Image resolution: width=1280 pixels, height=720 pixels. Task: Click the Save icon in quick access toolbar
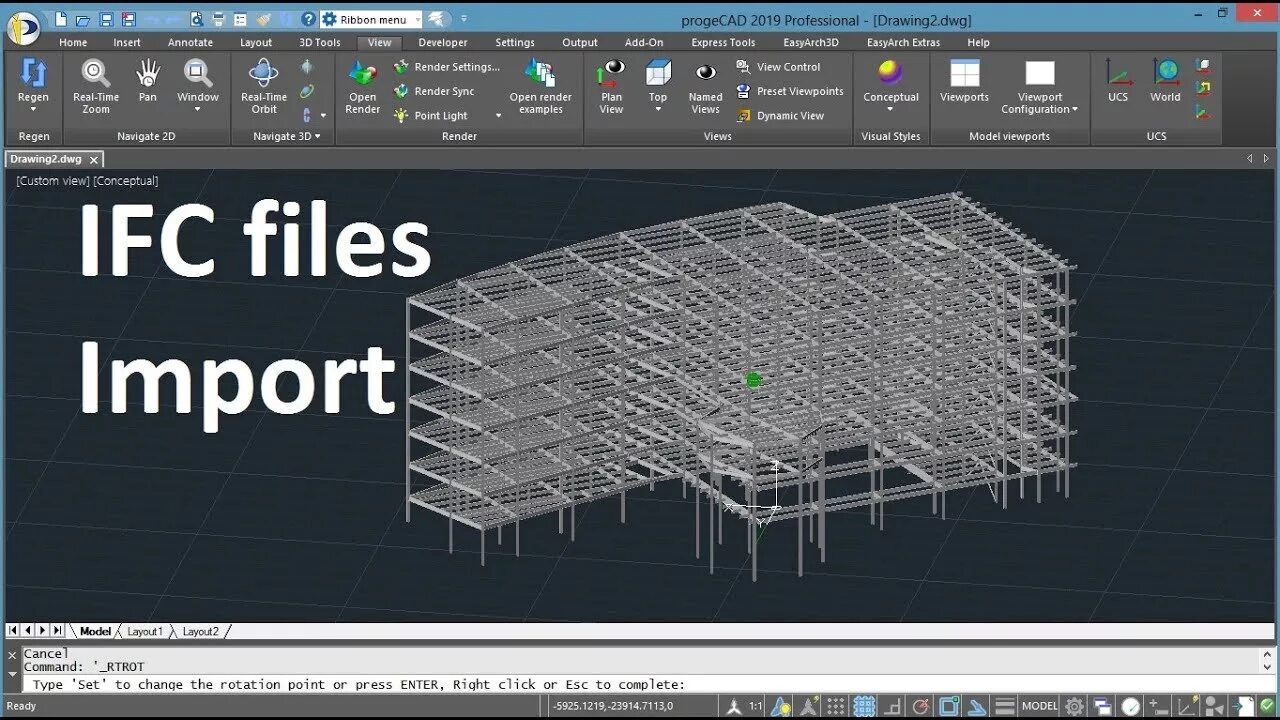(105, 19)
